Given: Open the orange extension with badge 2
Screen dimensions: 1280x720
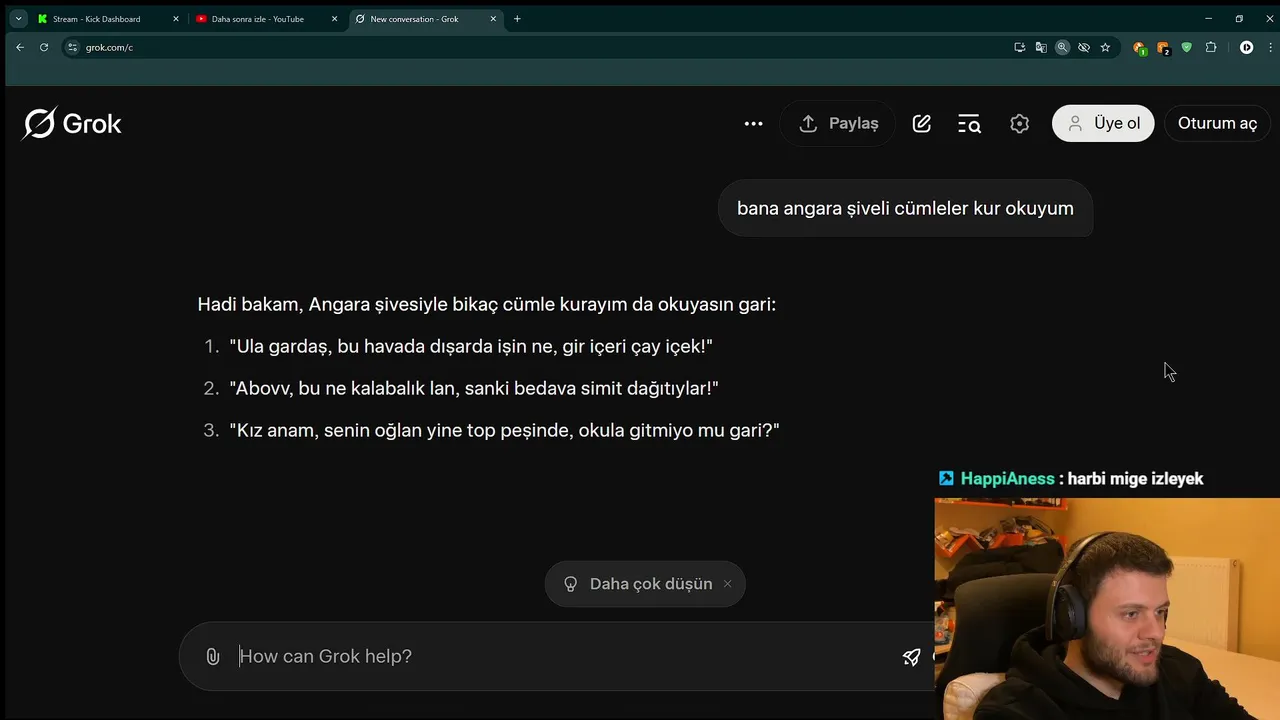Looking at the screenshot, I should pyautogui.click(x=1163, y=47).
